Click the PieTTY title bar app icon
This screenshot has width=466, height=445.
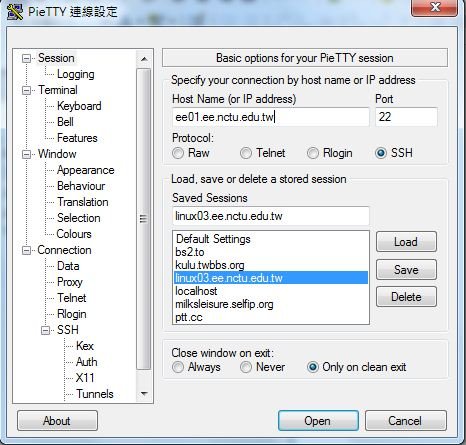tap(15, 11)
